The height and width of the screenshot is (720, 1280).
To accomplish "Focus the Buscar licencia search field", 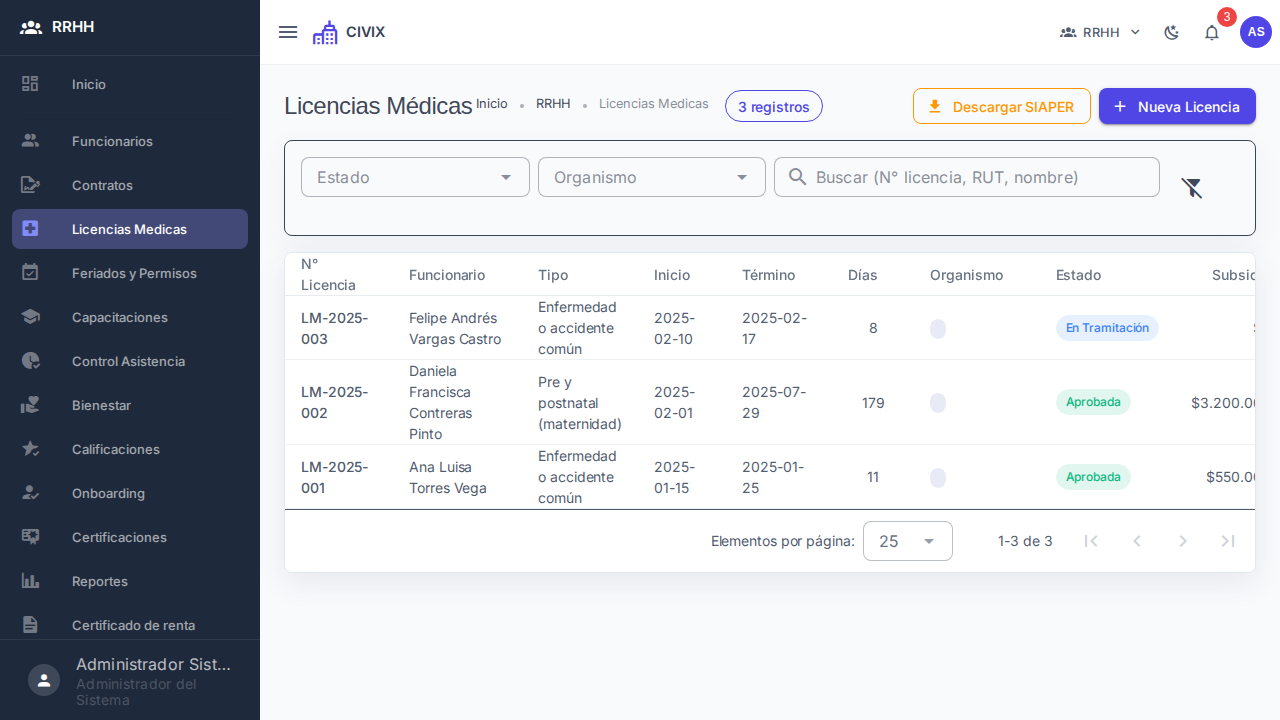I will [967, 177].
